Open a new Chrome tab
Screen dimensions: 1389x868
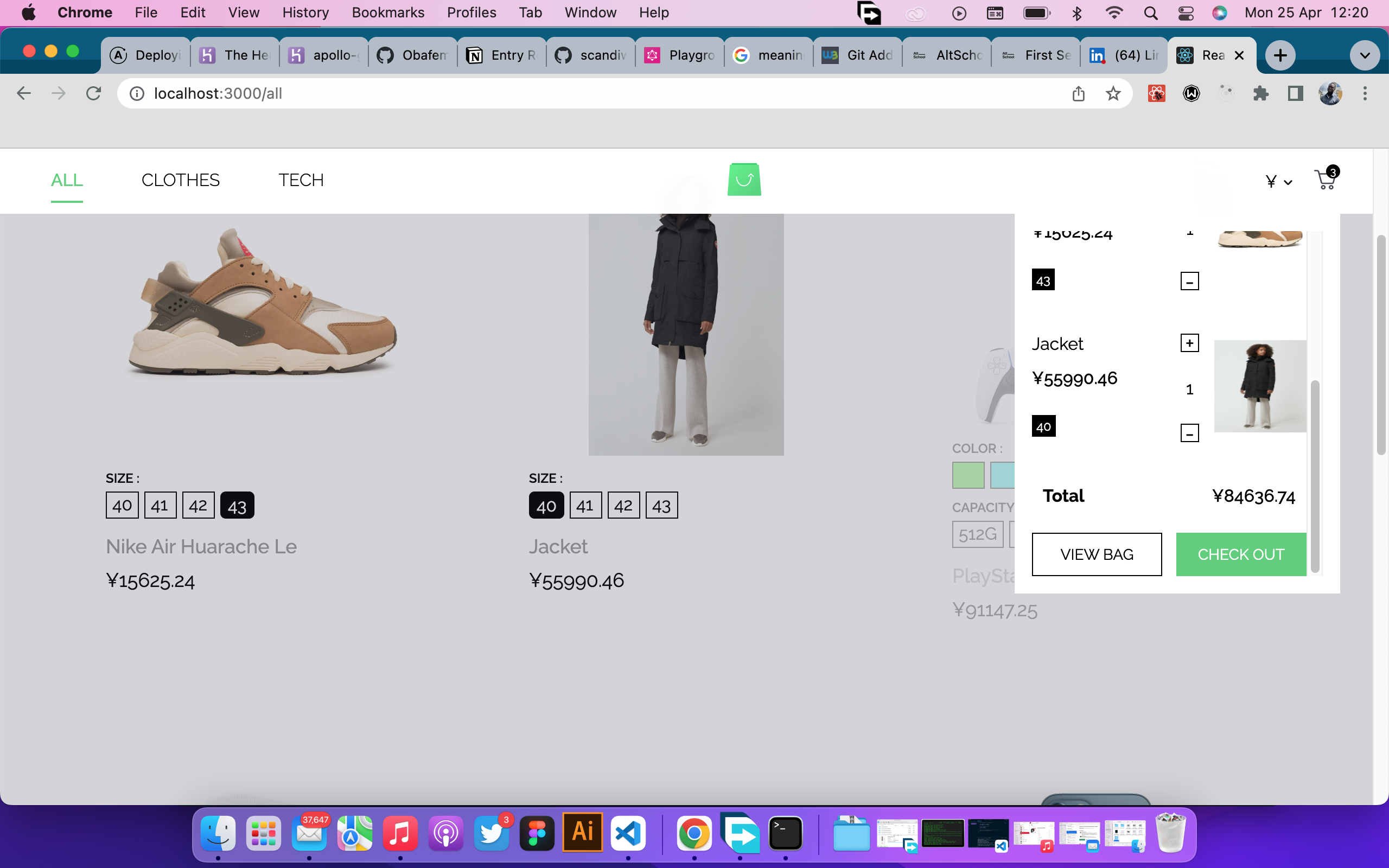pos(1280,55)
